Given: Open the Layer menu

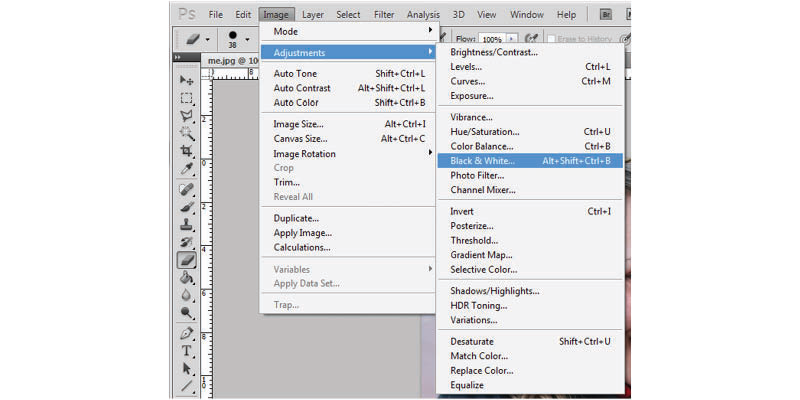Looking at the screenshot, I should (x=313, y=15).
